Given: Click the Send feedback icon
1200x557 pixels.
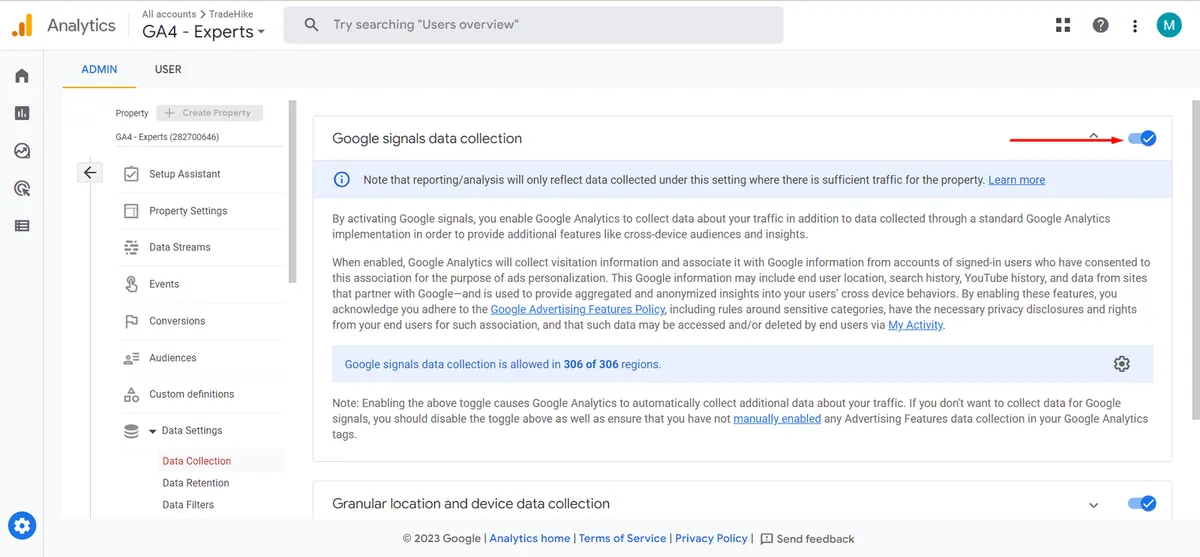Looking at the screenshot, I should point(767,538).
